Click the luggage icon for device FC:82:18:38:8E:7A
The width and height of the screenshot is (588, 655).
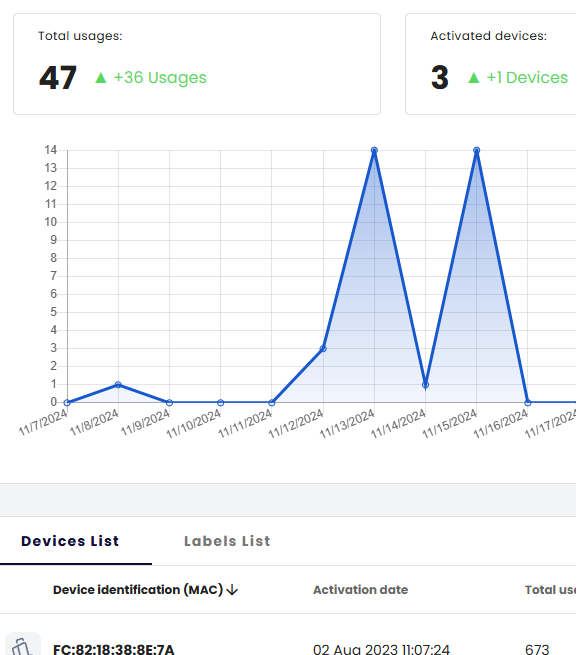[23, 645]
